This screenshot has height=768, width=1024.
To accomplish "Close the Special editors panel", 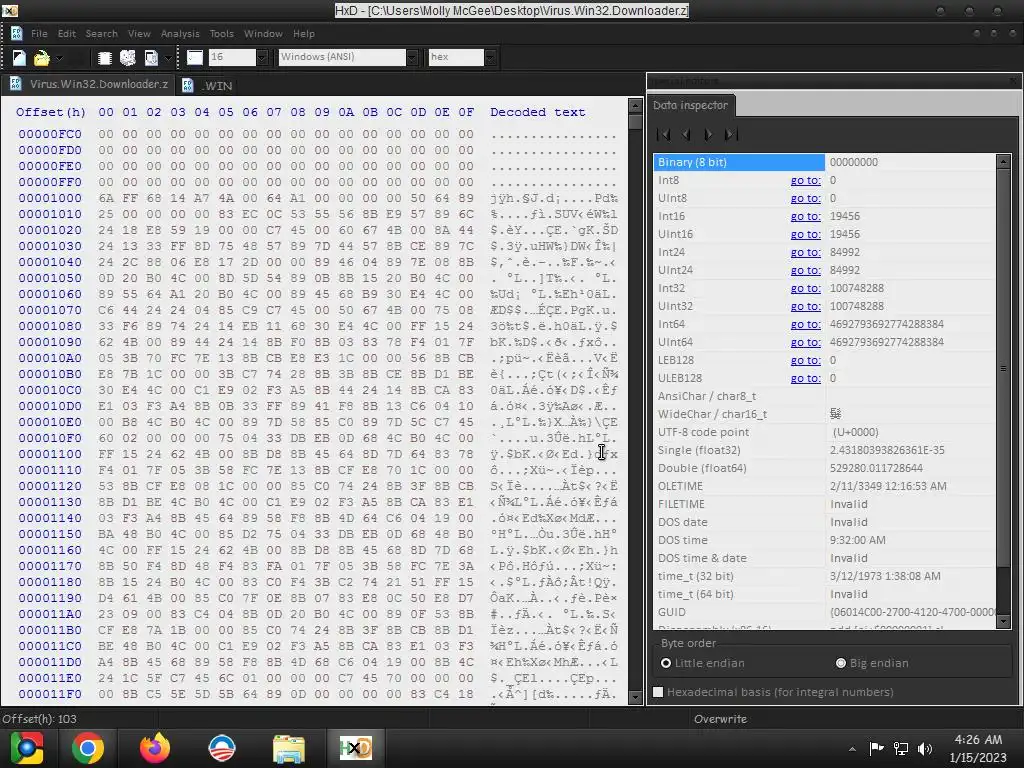I will point(1013,81).
